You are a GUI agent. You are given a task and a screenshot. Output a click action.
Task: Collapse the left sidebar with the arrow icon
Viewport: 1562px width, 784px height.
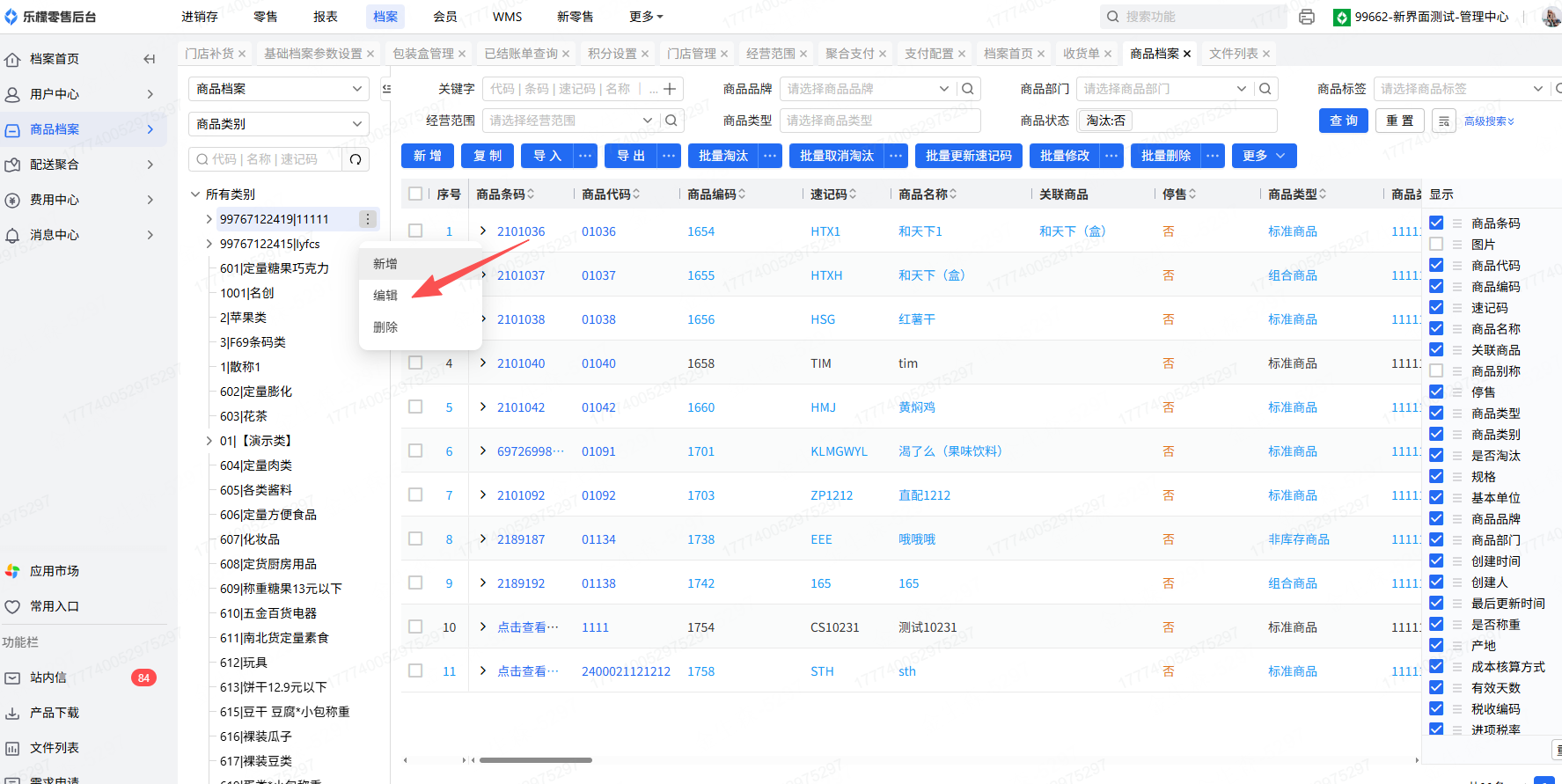point(150,59)
